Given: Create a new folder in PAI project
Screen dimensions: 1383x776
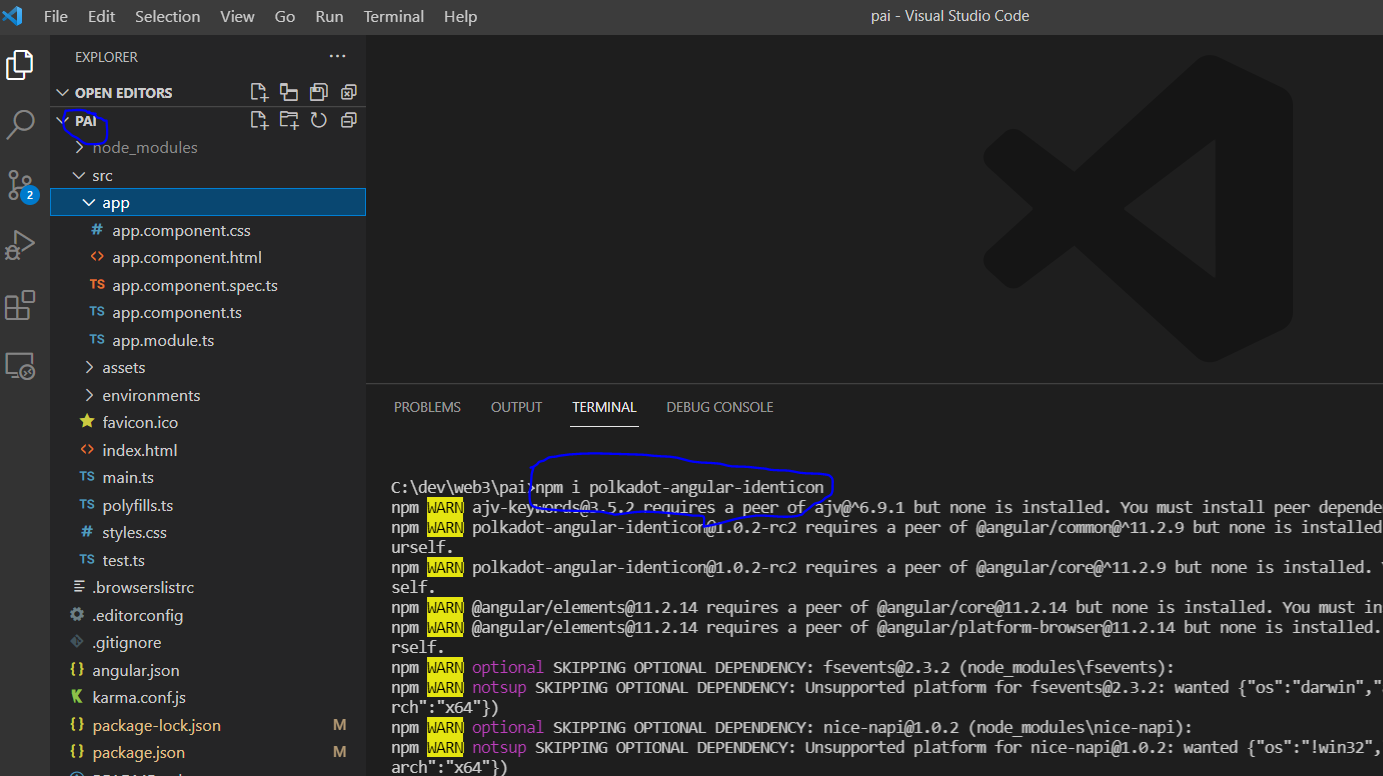Looking at the screenshot, I should tap(289, 120).
